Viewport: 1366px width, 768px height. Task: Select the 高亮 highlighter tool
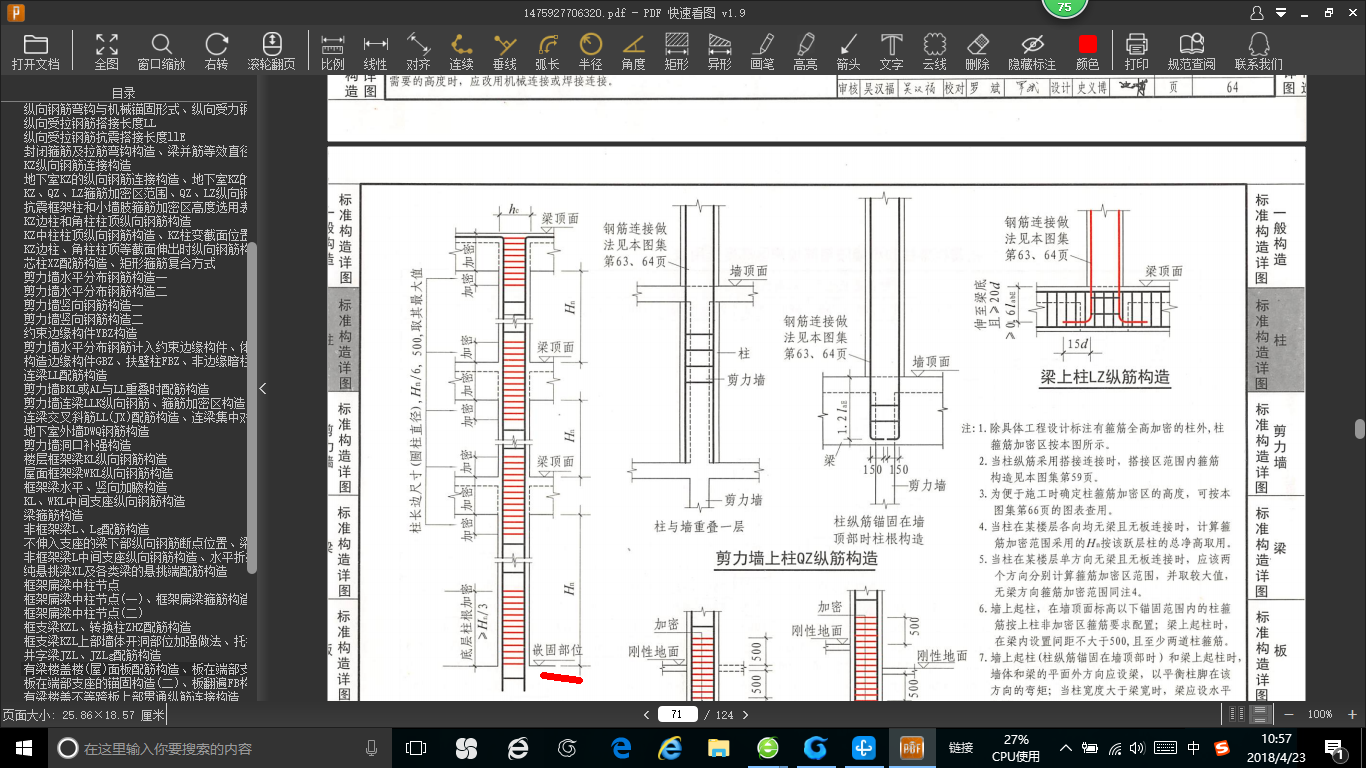[x=805, y=51]
